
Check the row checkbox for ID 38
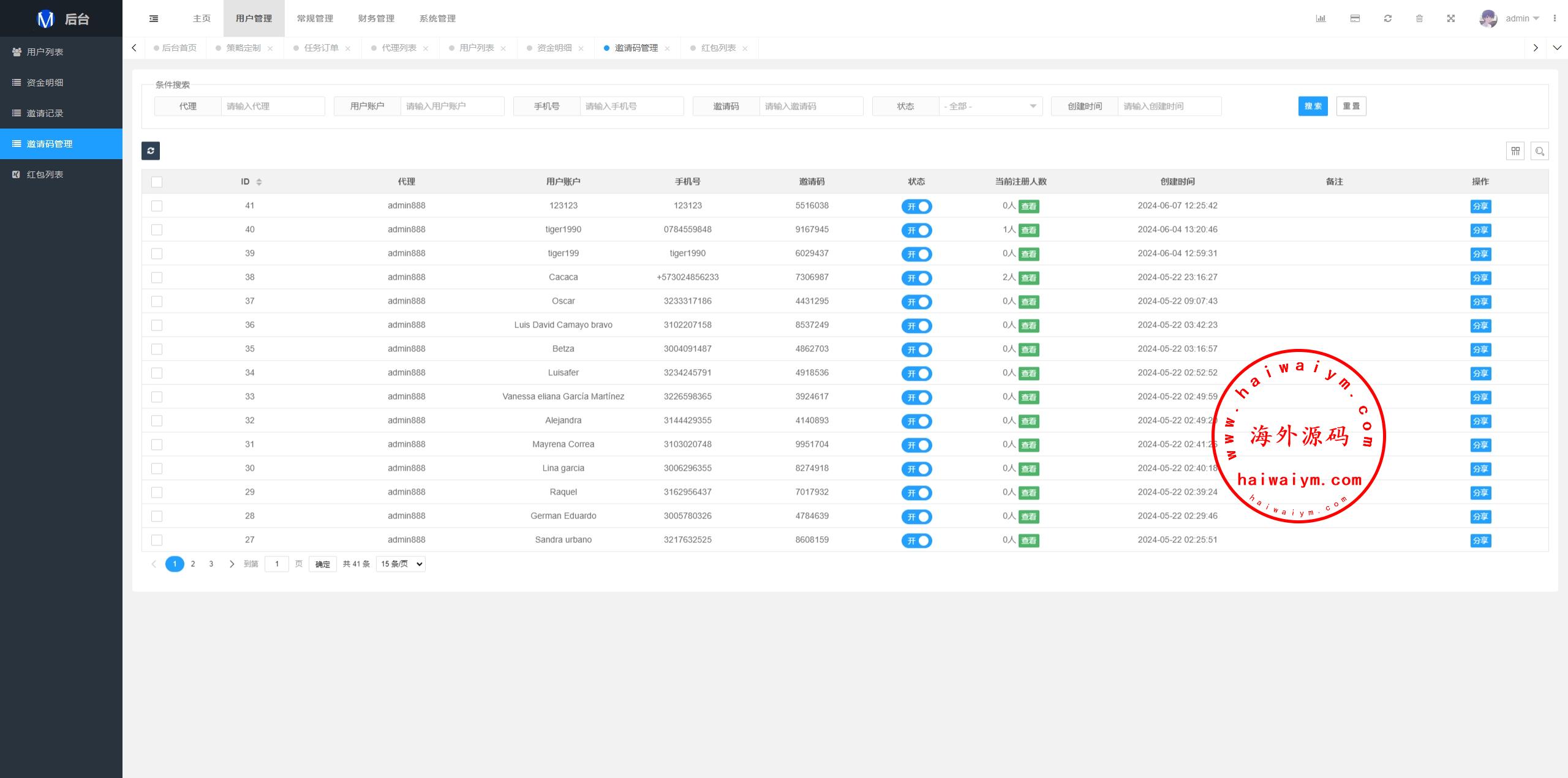(x=157, y=277)
